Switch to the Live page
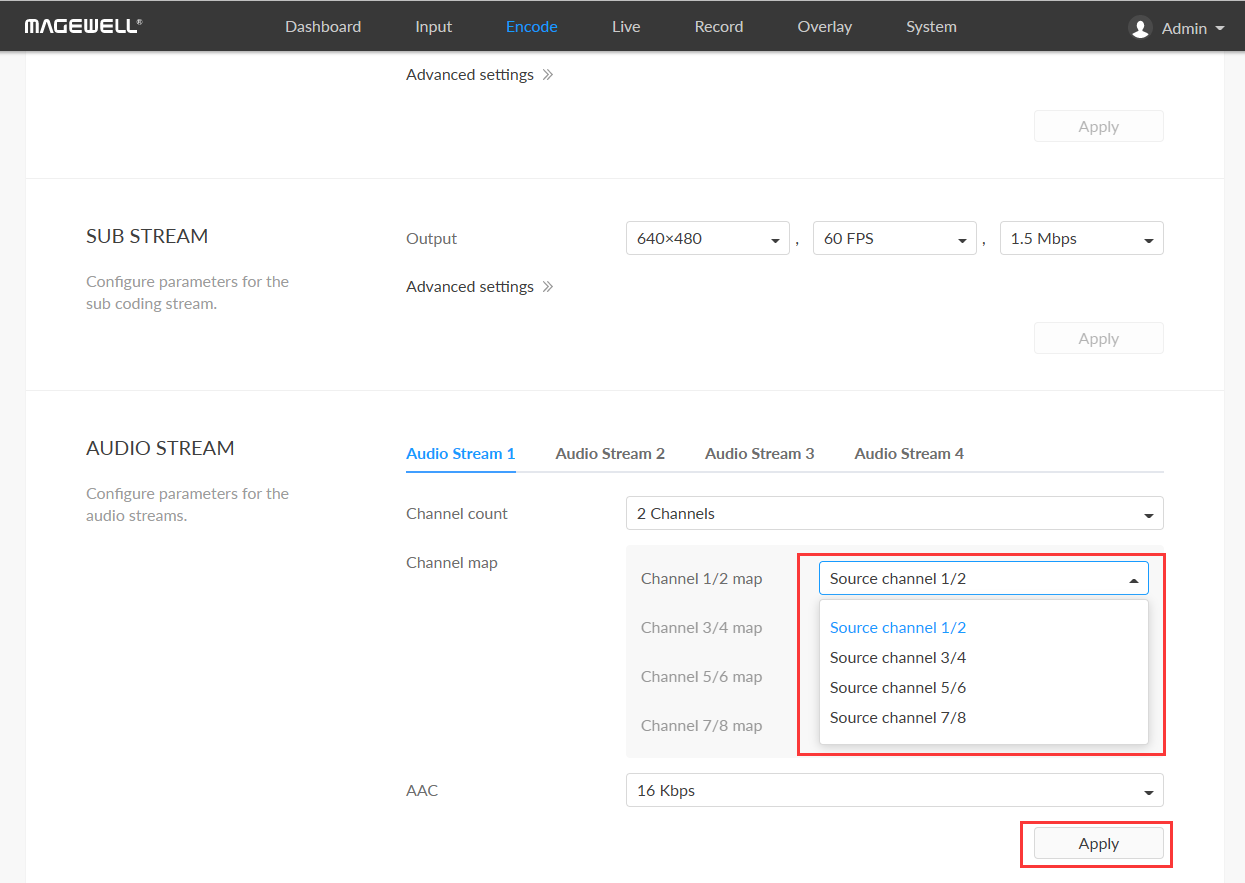The height and width of the screenshot is (883, 1245). point(626,27)
